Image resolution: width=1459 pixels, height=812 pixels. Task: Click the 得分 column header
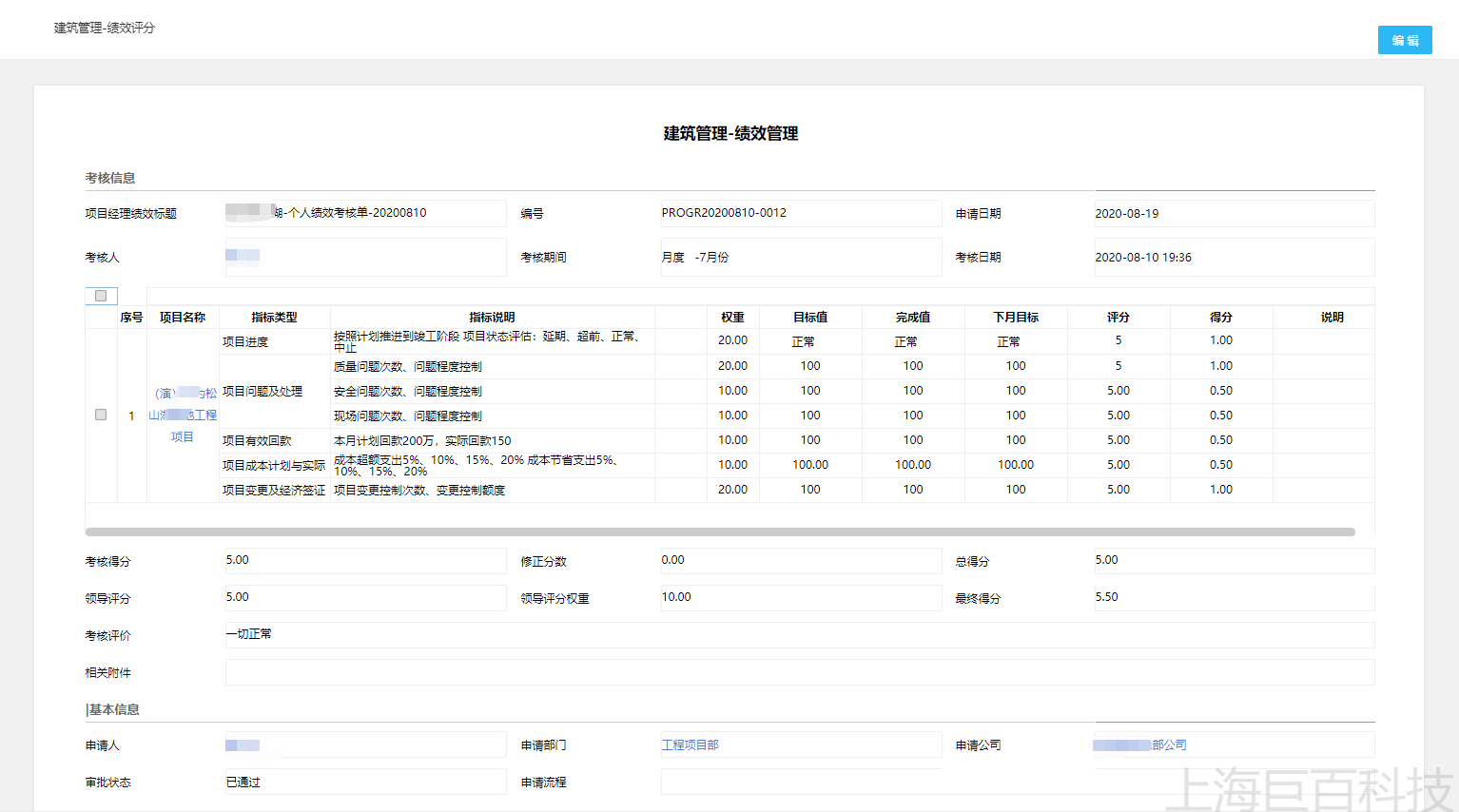tap(1221, 317)
